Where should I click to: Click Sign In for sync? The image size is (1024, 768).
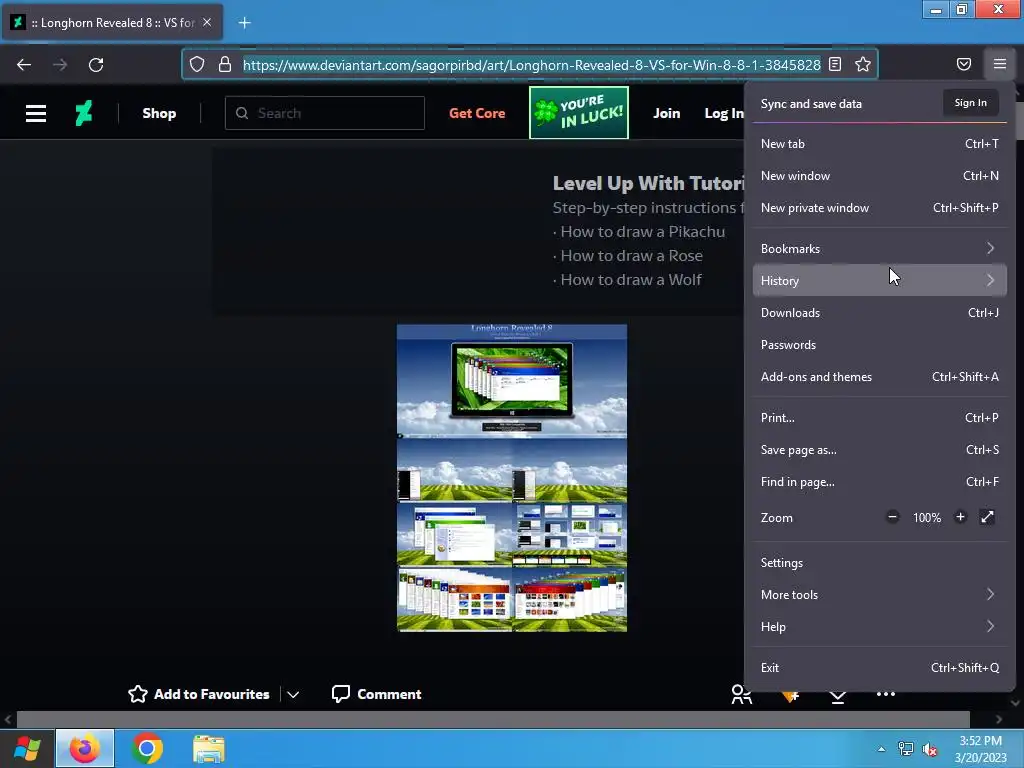970,103
